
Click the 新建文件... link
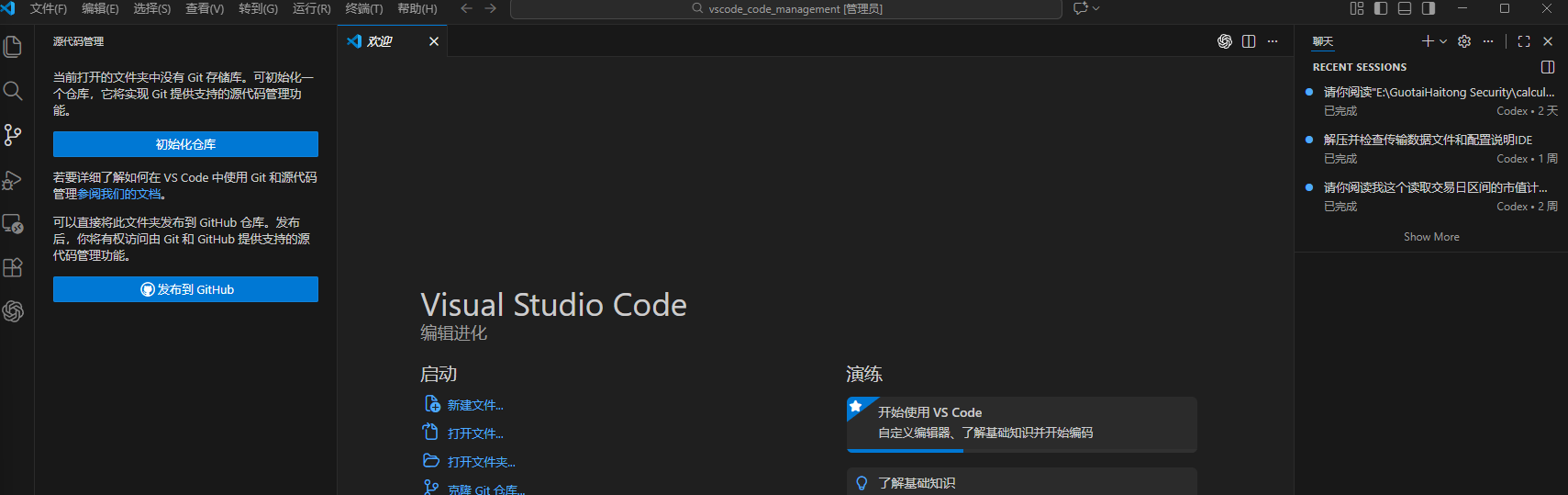point(475,405)
